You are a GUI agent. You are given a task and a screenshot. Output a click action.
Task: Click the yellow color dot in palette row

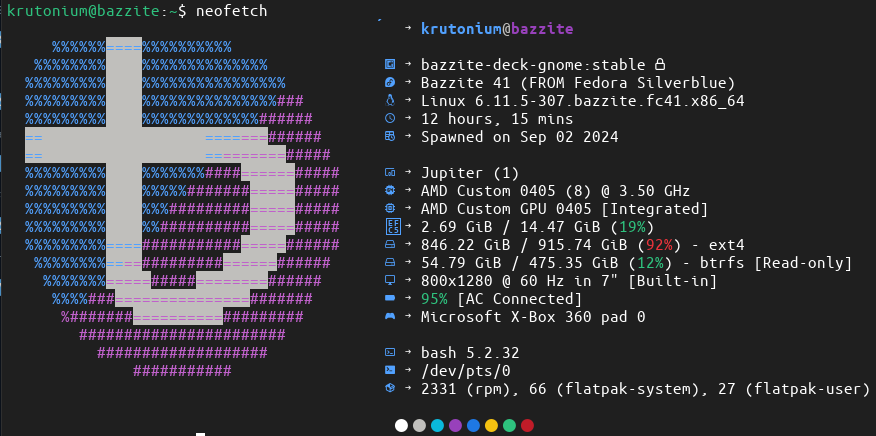pyautogui.click(x=491, y=426)
